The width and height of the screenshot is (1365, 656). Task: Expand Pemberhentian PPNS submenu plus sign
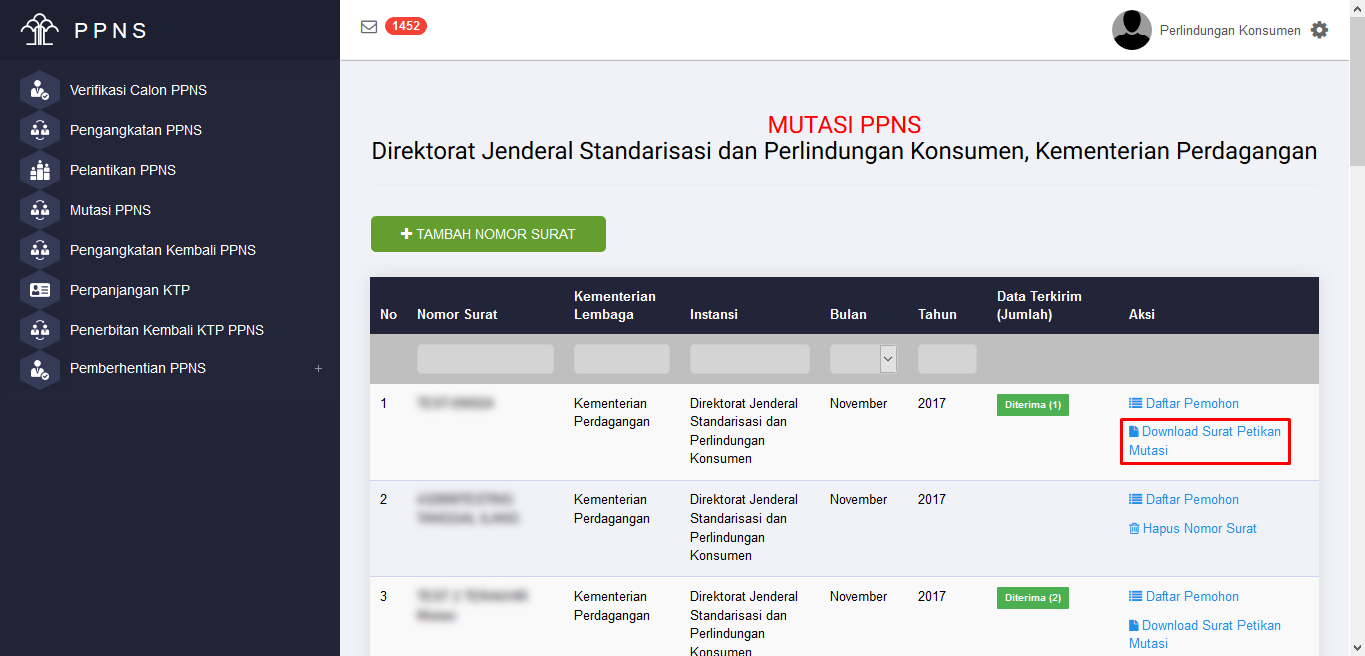pyautogui.click(x=318, y=369)
